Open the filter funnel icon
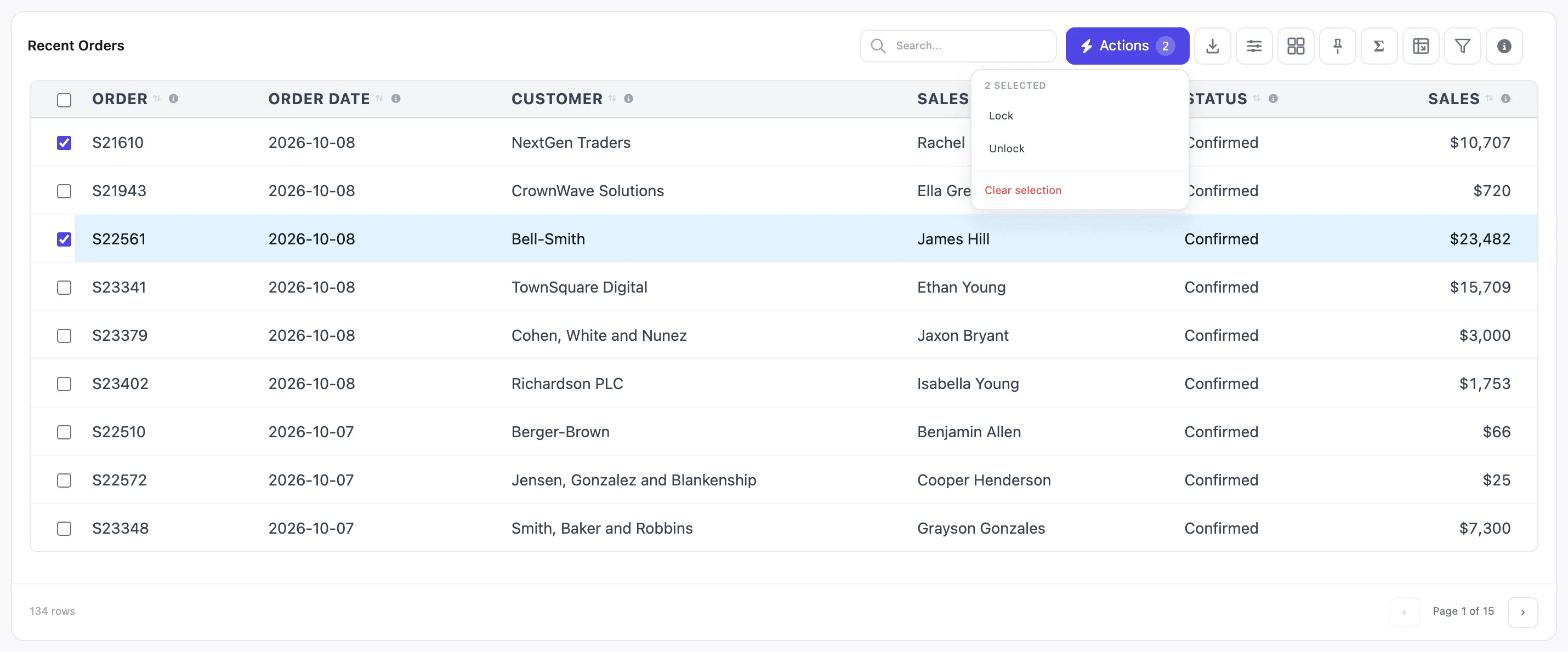1568x652 pixels. pyautogui.click(x=1463, y=46)
